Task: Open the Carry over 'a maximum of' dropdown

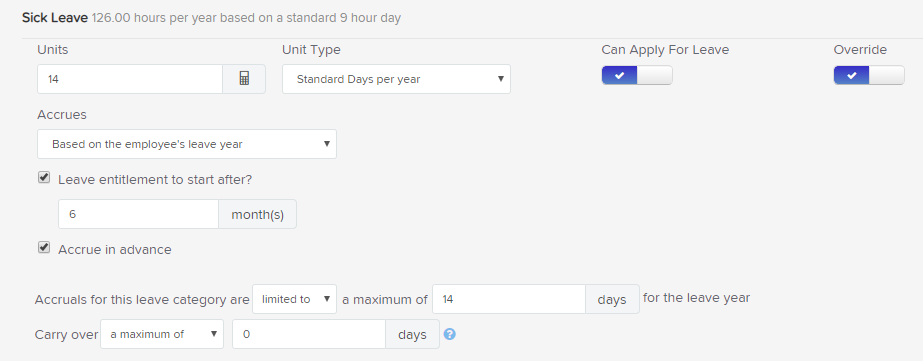Action: click(162, 334)
